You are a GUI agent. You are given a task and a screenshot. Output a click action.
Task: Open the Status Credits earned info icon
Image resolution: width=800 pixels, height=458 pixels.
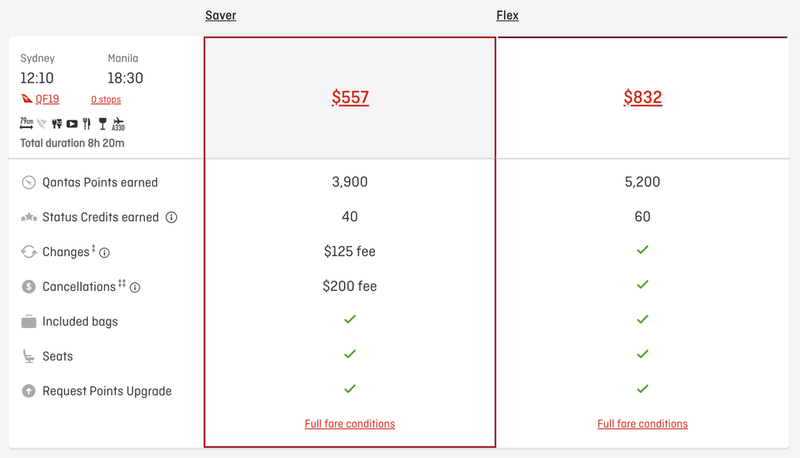click(x=171, y=217)
